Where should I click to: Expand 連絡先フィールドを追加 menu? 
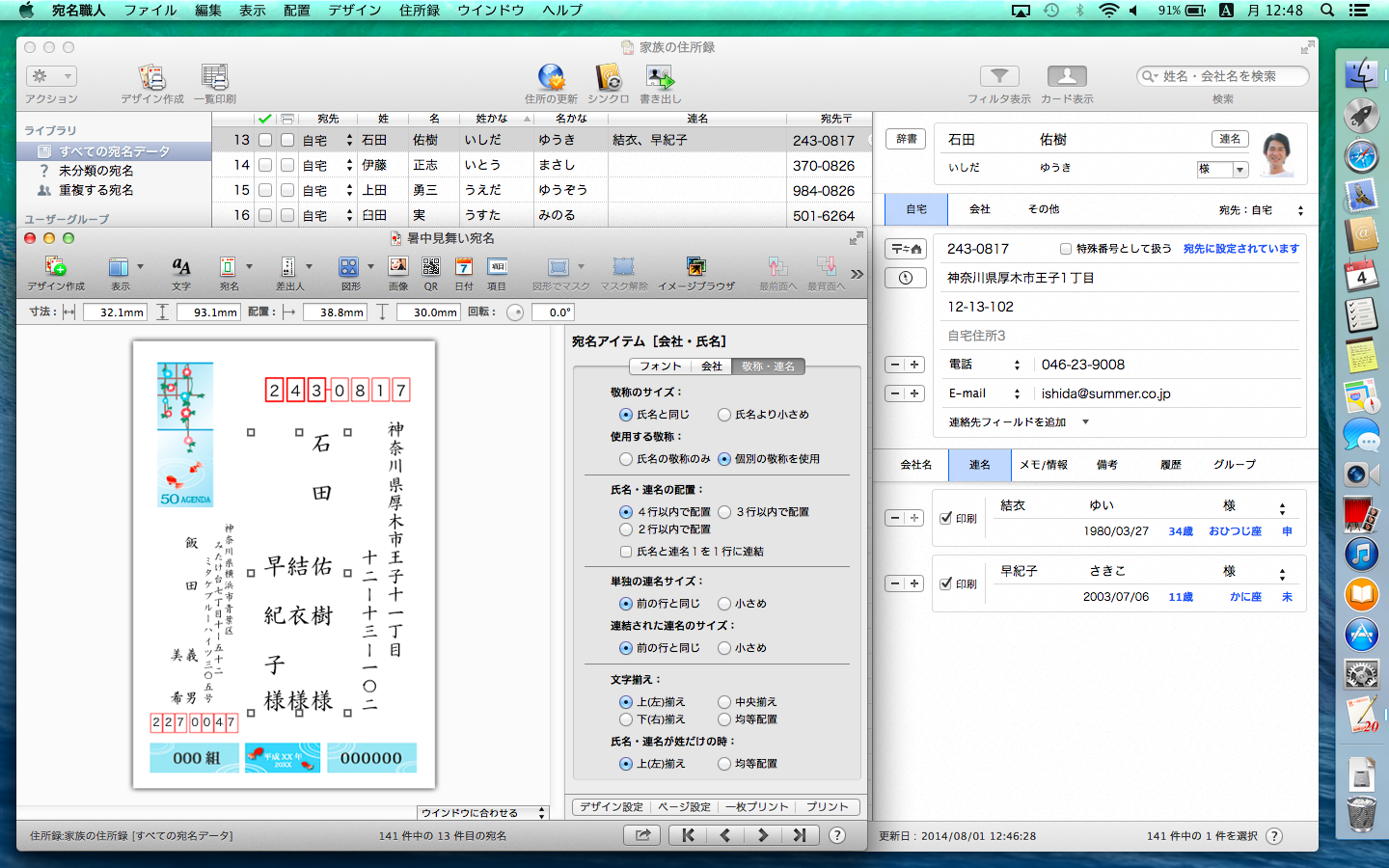pyautogui.click(x=1019, y=422)
